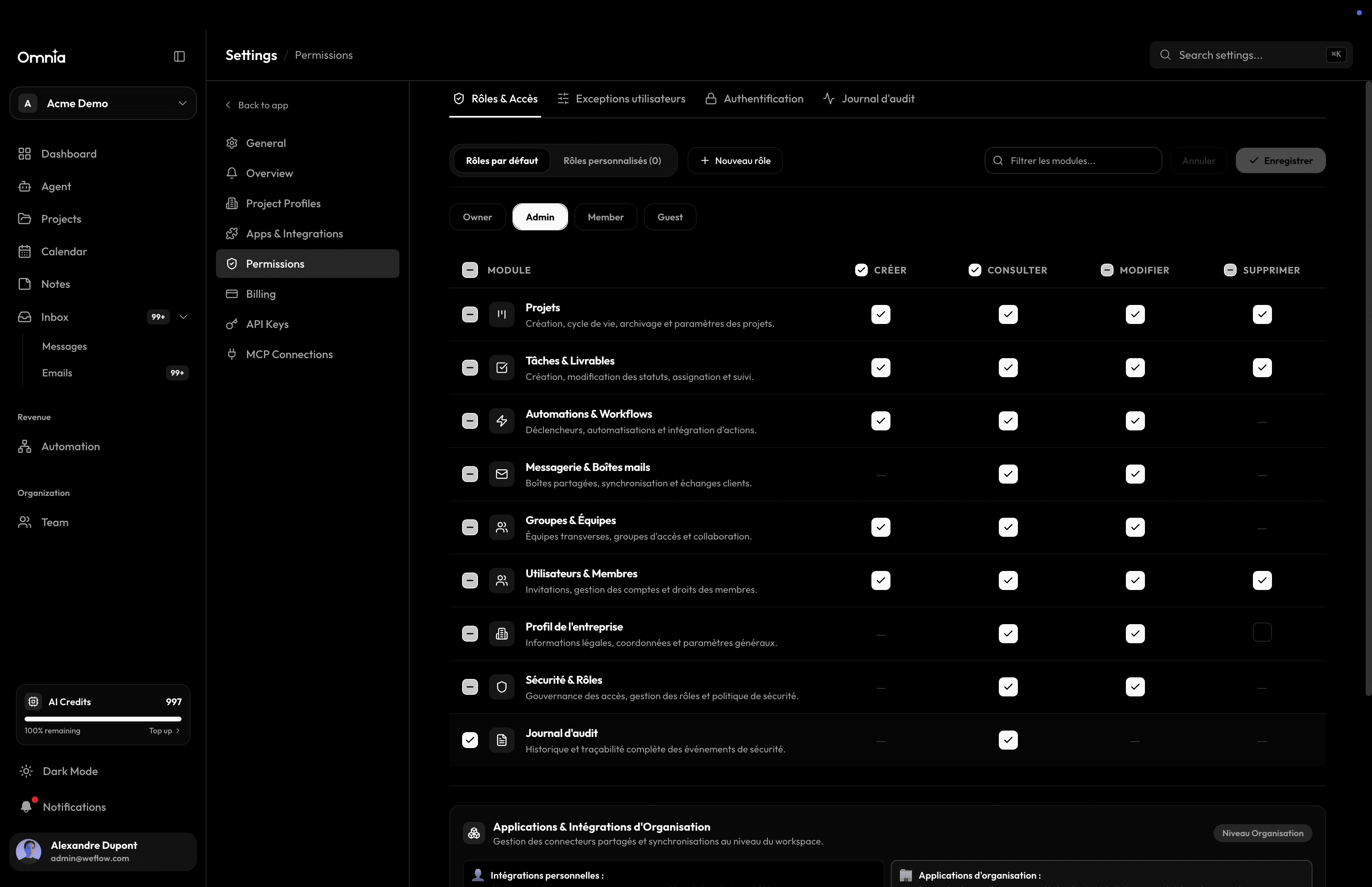Collapse the sidebar with the panel icon
Image resolution: width=1372 pixels, height=887 pixels.
point(179,56)
